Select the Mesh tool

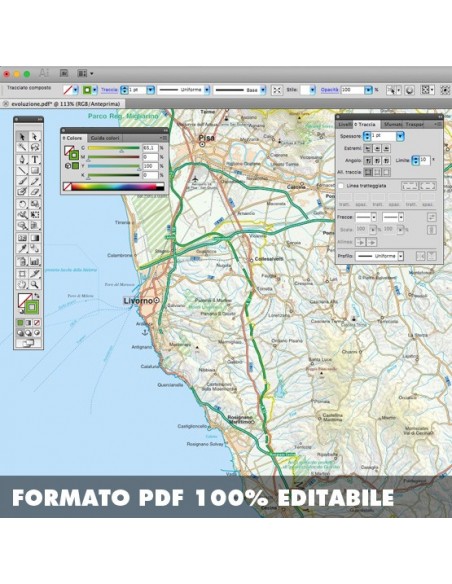tap(22, 238)
